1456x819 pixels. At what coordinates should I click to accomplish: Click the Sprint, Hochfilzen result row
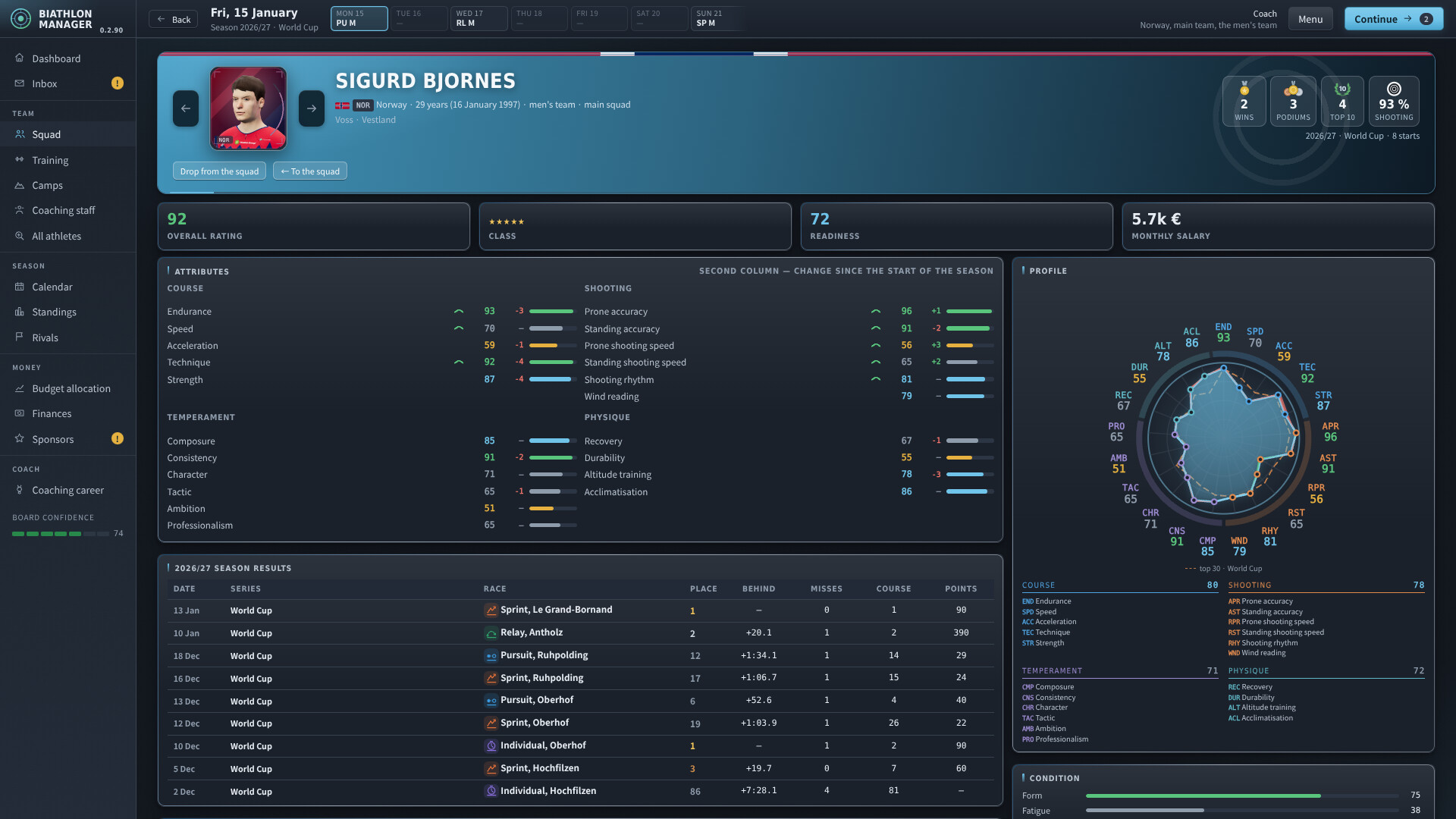tap(580, 768)
